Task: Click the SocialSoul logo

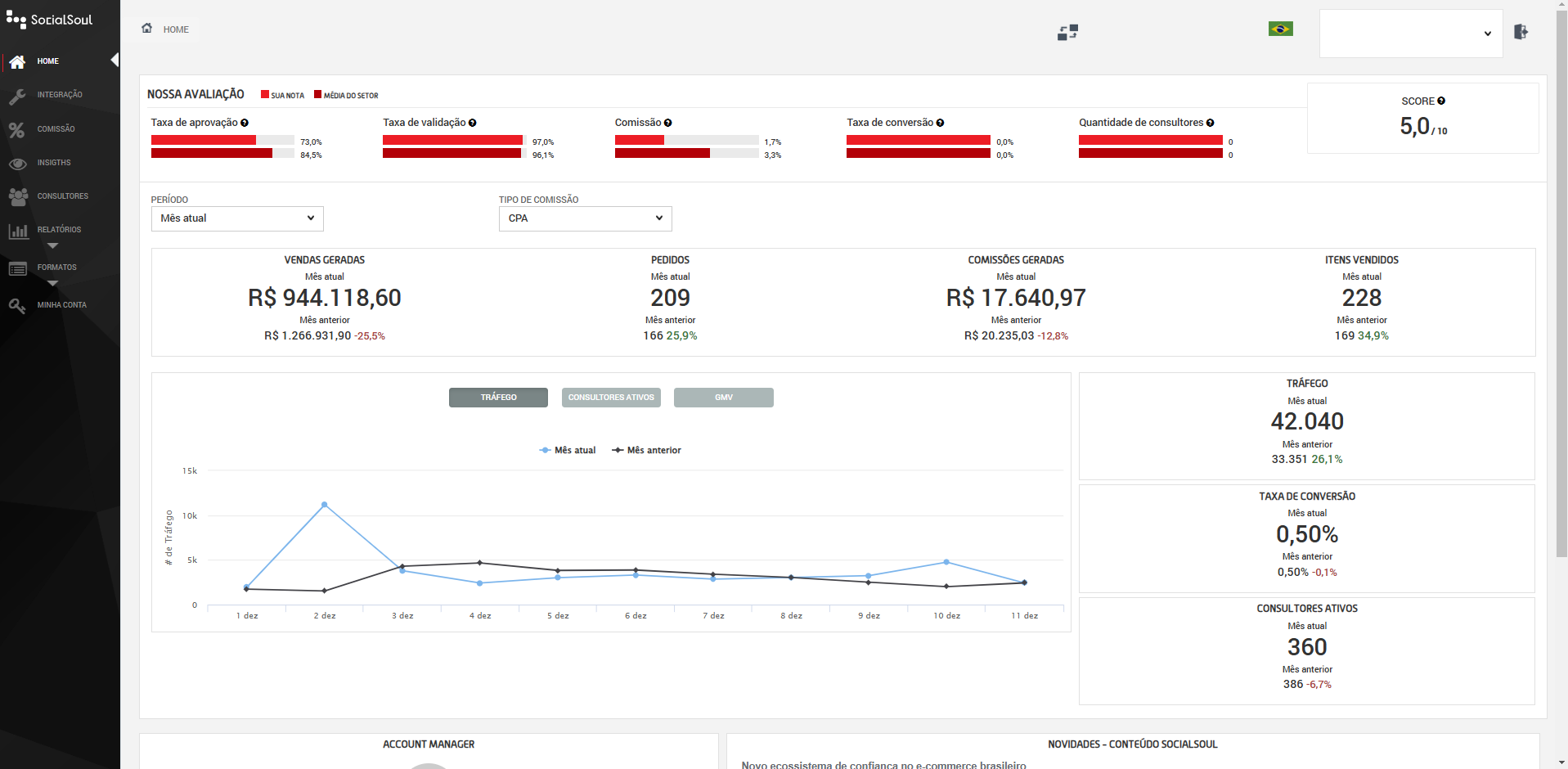Action: (x=49, y=19)
